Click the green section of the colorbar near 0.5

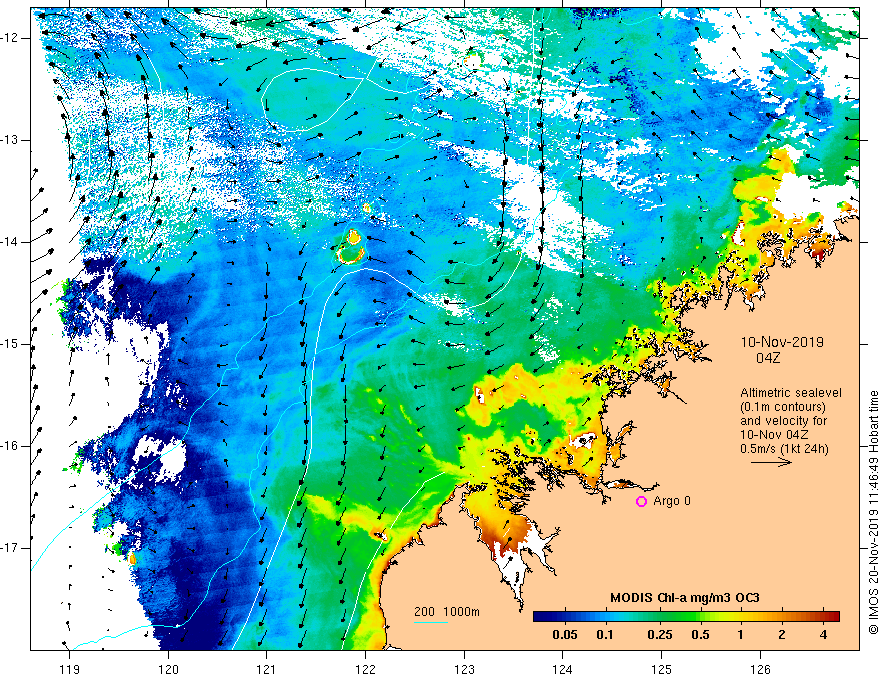(x=693, y=617)
